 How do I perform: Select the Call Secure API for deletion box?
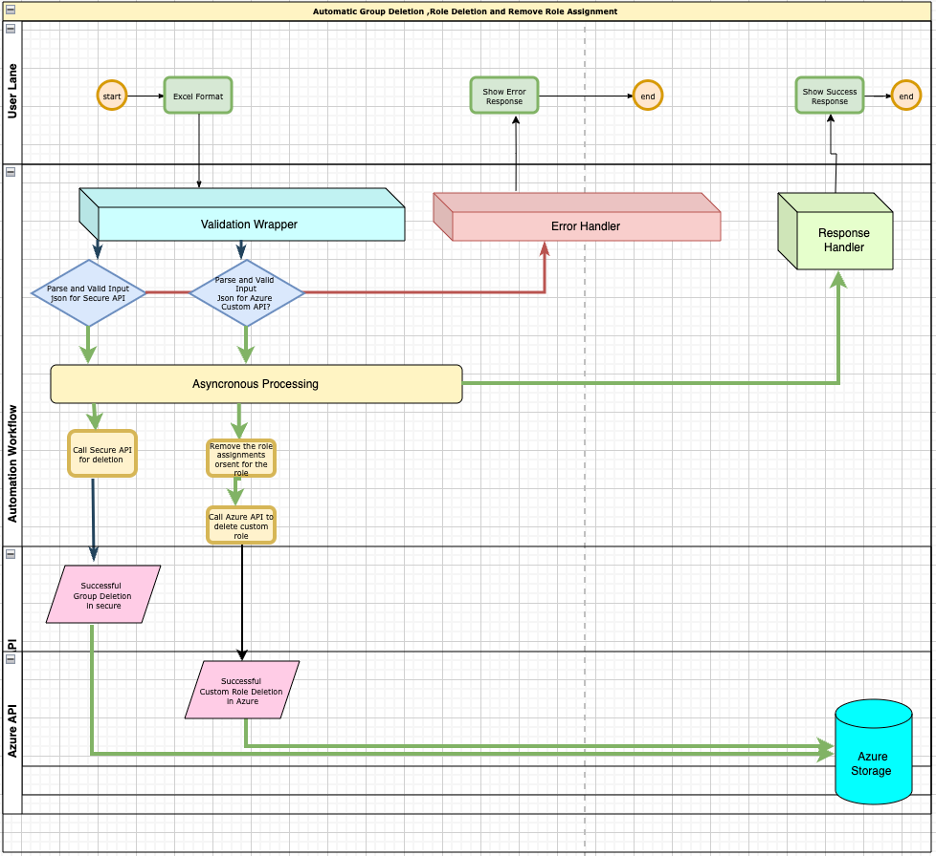pyautogui.click(x=102, y=454)
